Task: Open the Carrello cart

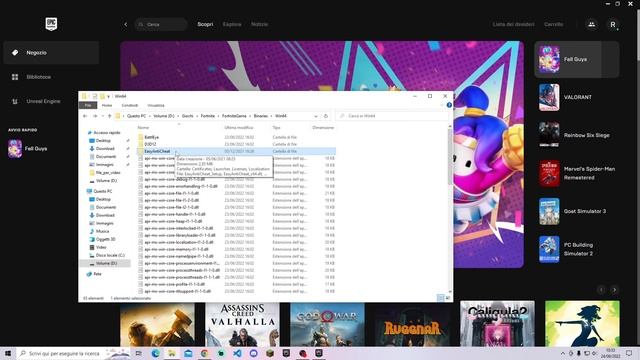Action: coord(553,24)
